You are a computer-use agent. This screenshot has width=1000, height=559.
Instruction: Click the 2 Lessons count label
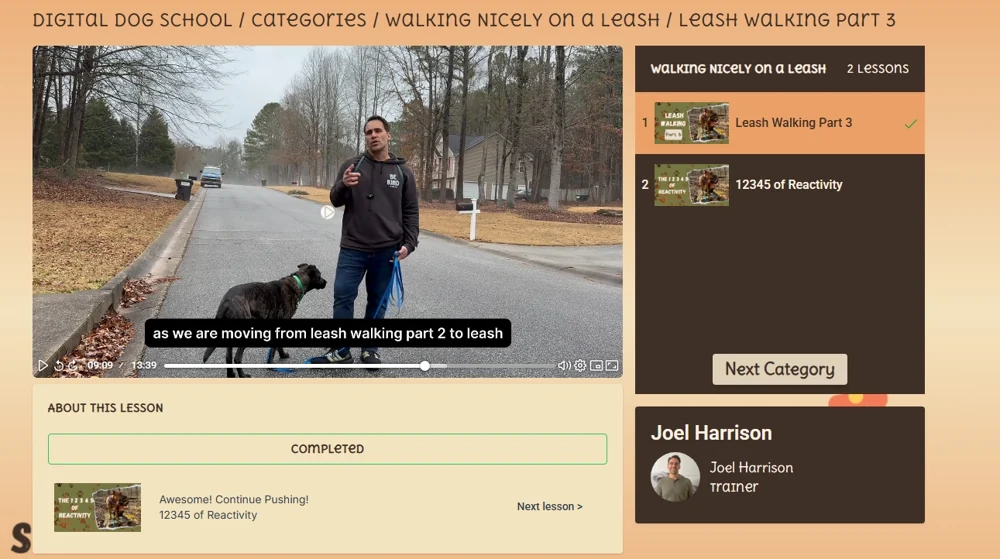[x=878, y=68]
